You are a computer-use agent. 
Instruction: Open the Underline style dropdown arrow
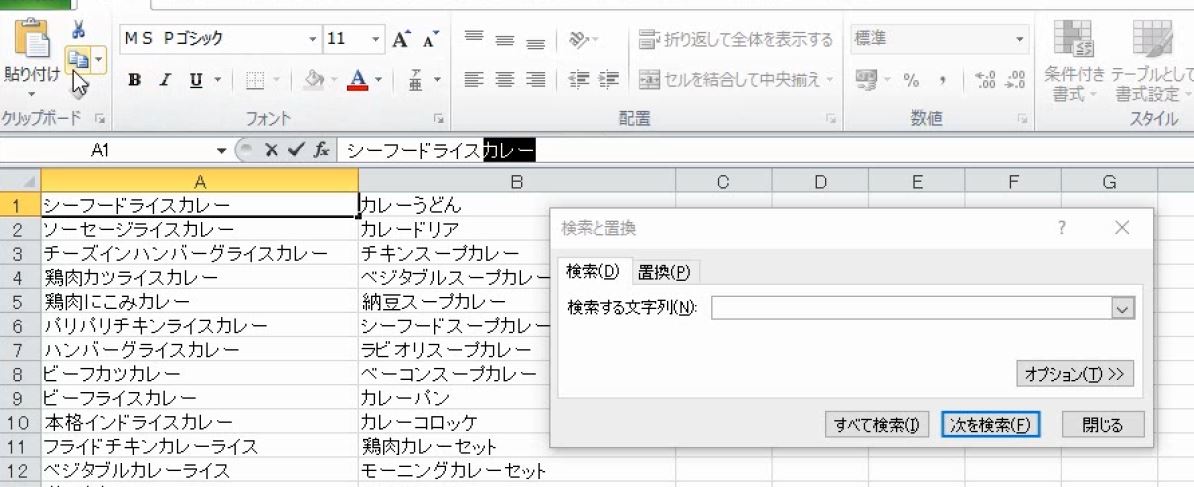218,81
